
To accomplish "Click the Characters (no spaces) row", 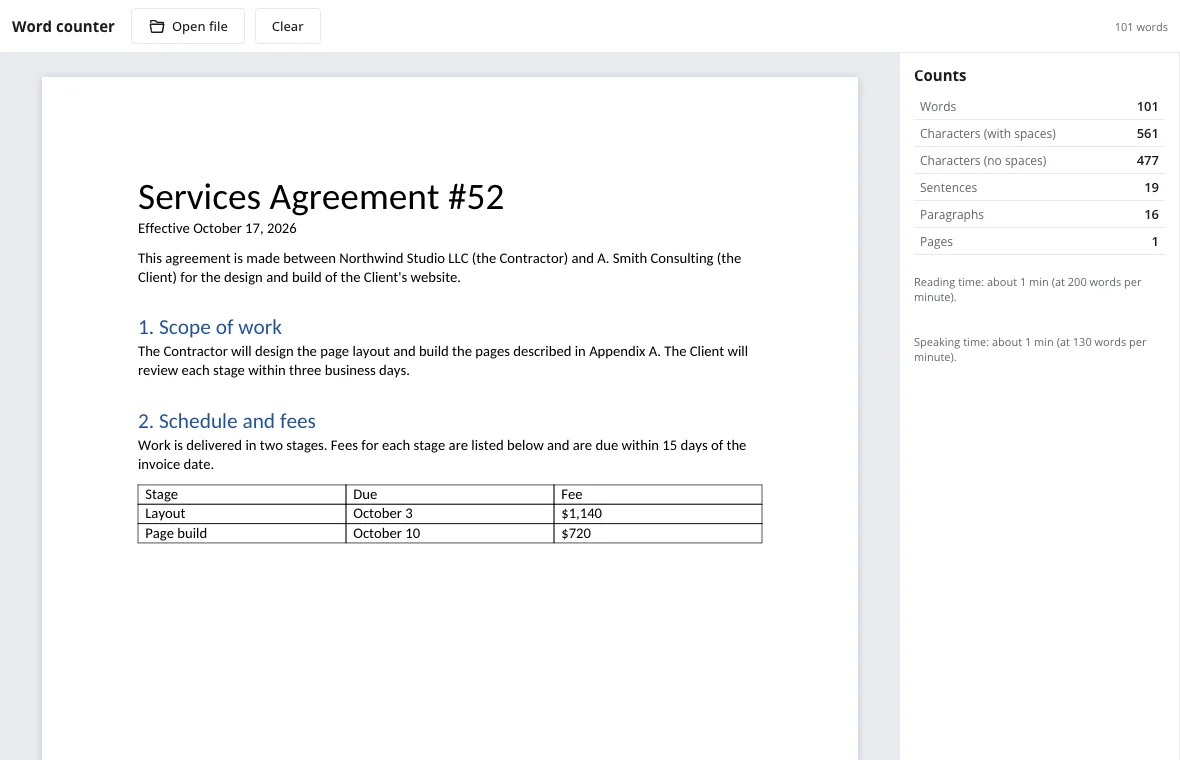I will pos(1039,160).
